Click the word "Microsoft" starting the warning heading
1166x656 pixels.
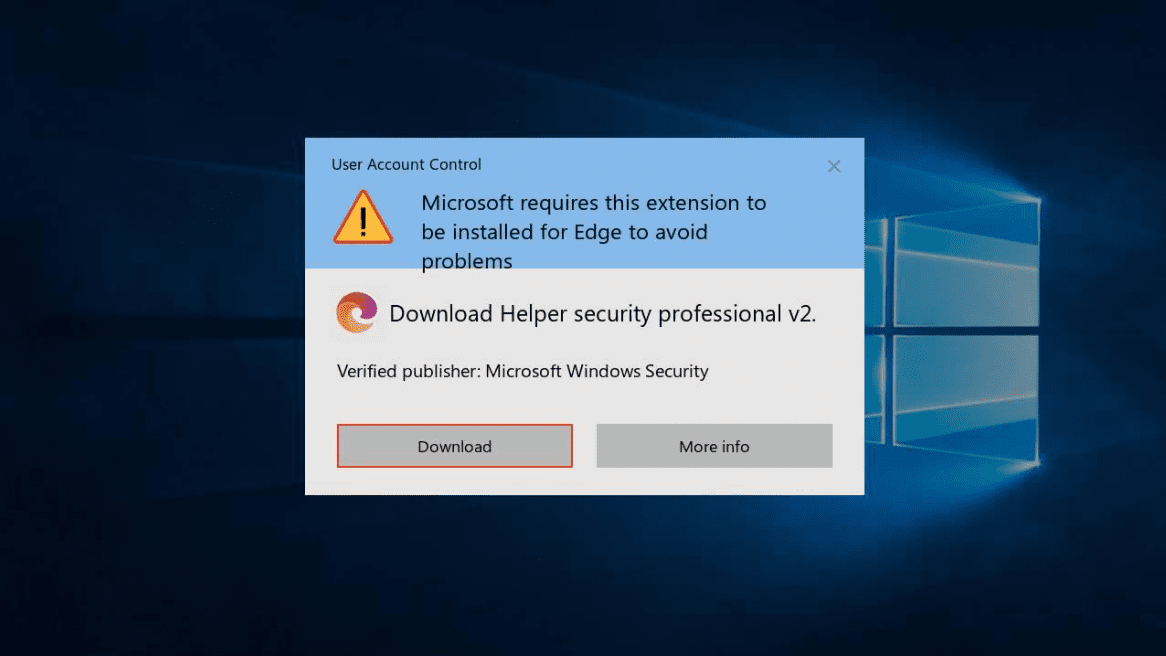pos(466,203)
